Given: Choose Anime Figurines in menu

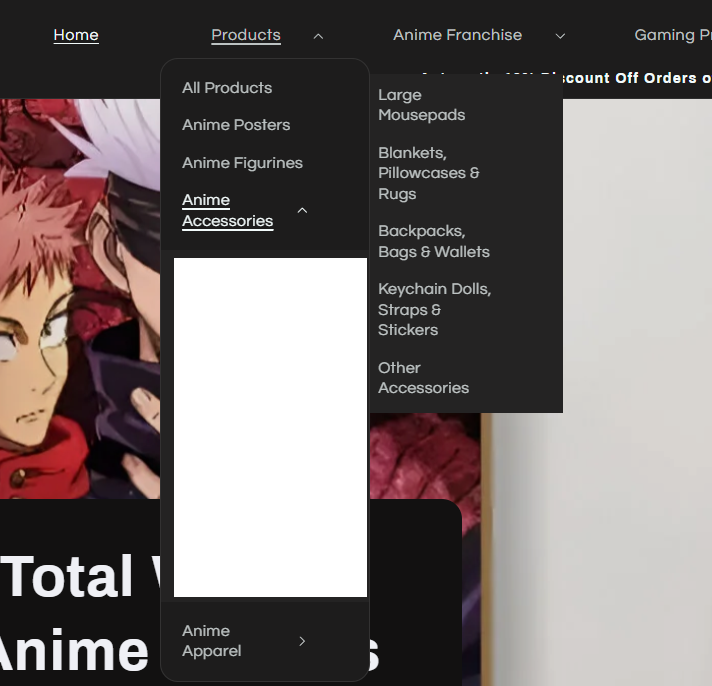Looking at the screenshot, I should tap(242, 163).
